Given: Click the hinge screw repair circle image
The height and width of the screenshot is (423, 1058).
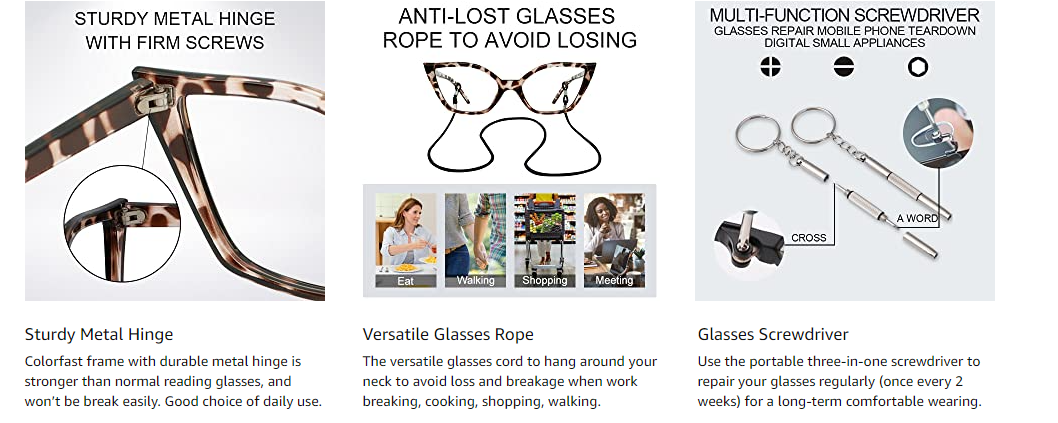Looking at the screenshot, I should point(749,246).
